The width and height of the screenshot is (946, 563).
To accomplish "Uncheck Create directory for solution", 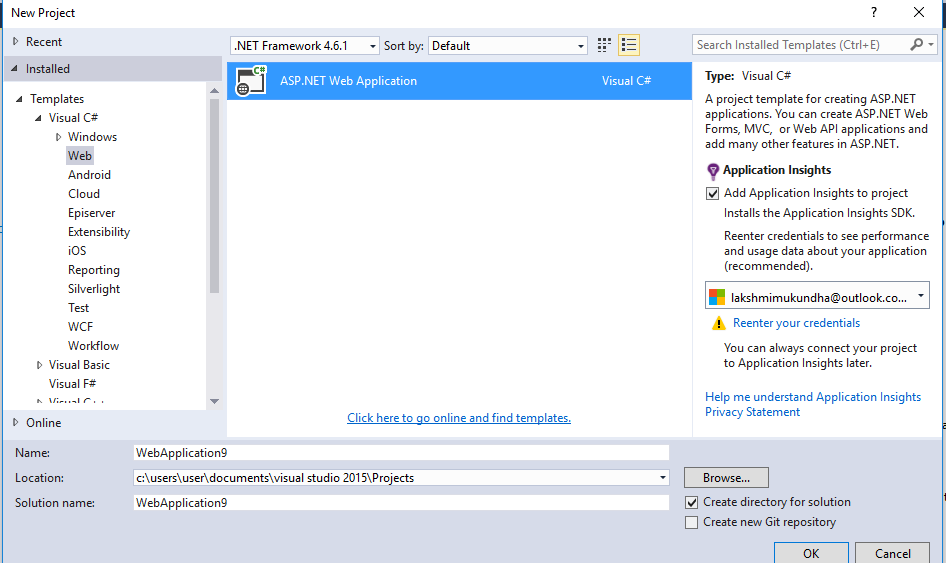I will [691, 502].
